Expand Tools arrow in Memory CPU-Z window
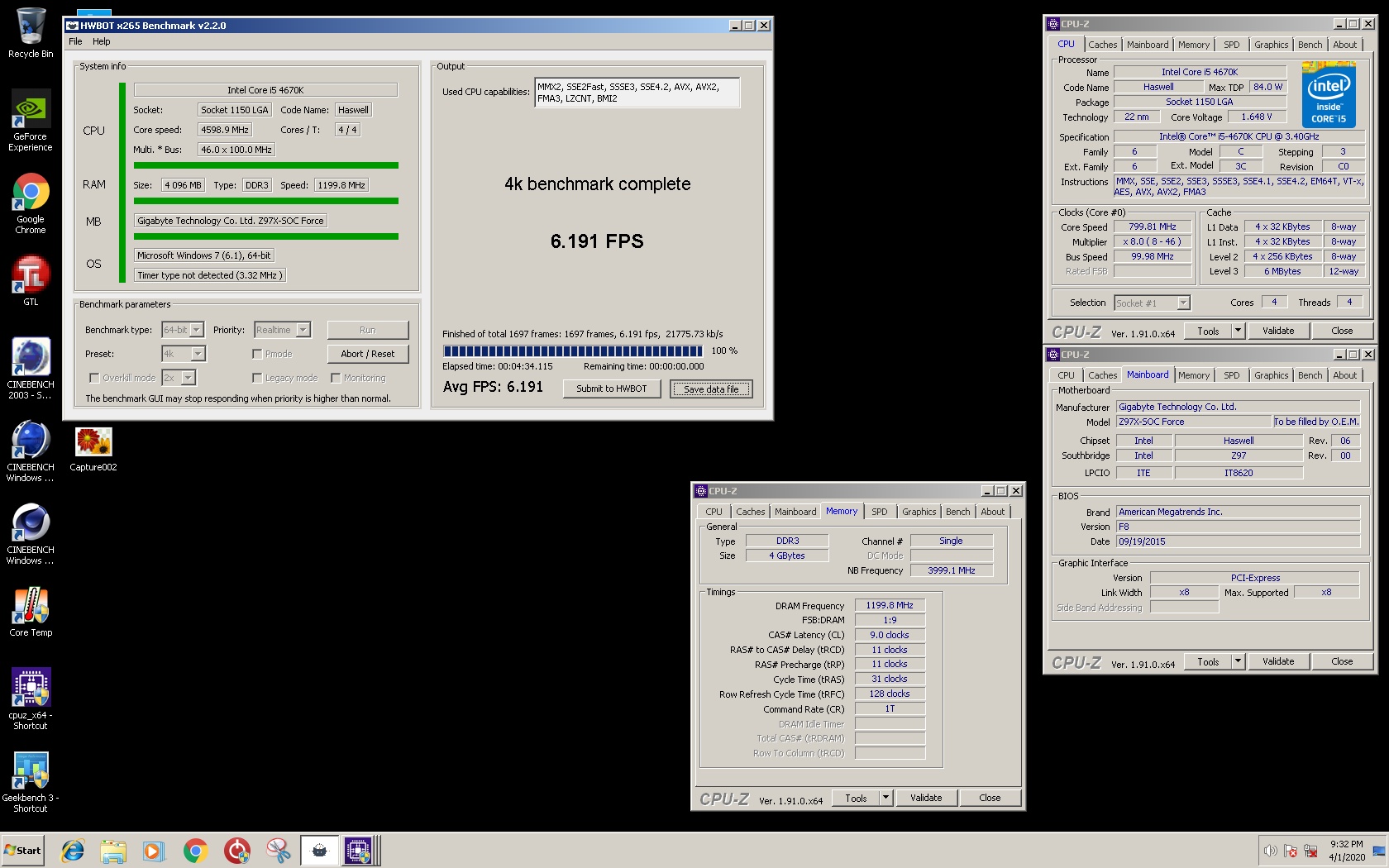Image resolution: width=1389 pixels, height=868 pixels. tap(885, 798)
